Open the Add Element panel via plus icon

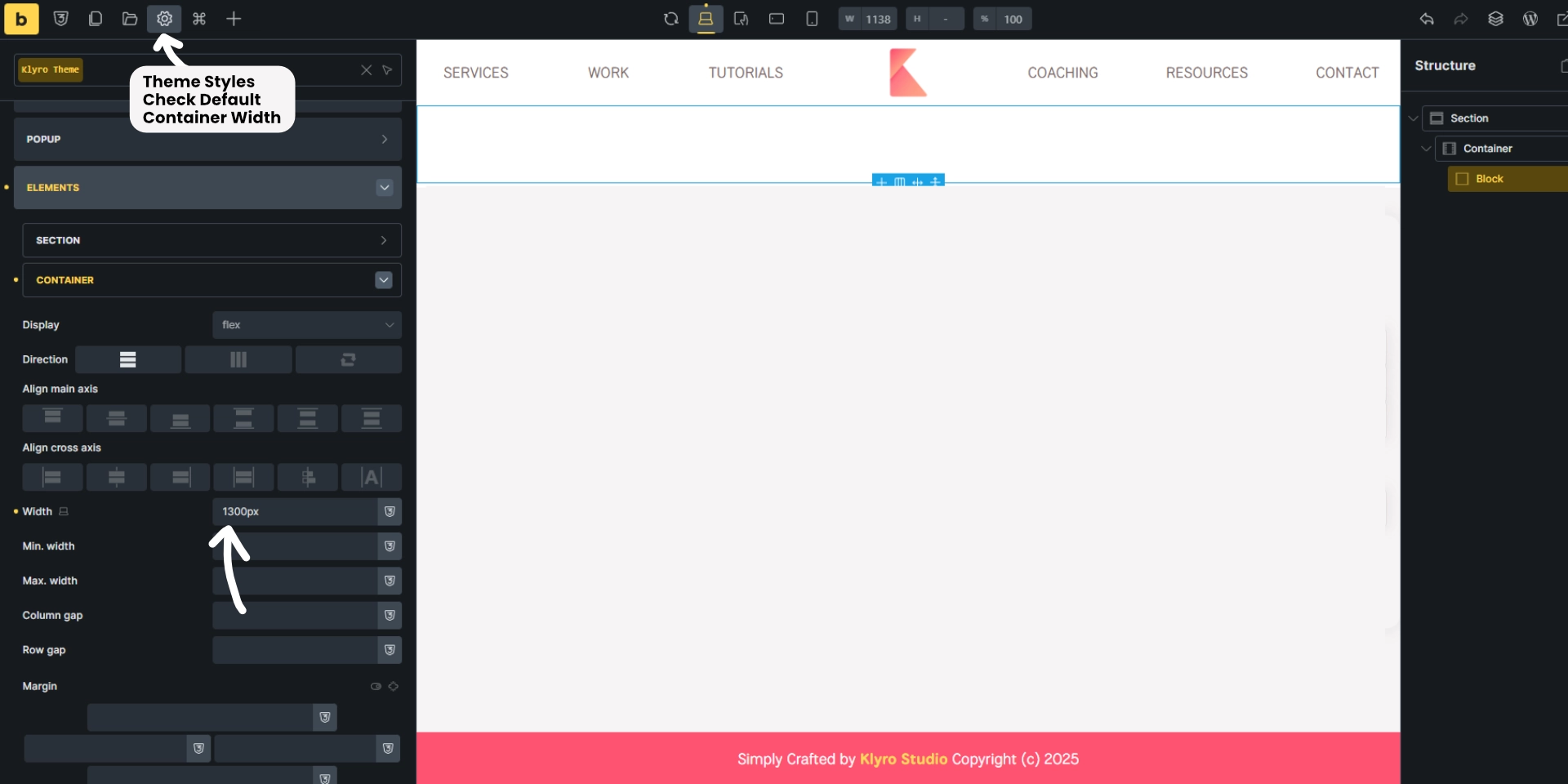point(234,19)
